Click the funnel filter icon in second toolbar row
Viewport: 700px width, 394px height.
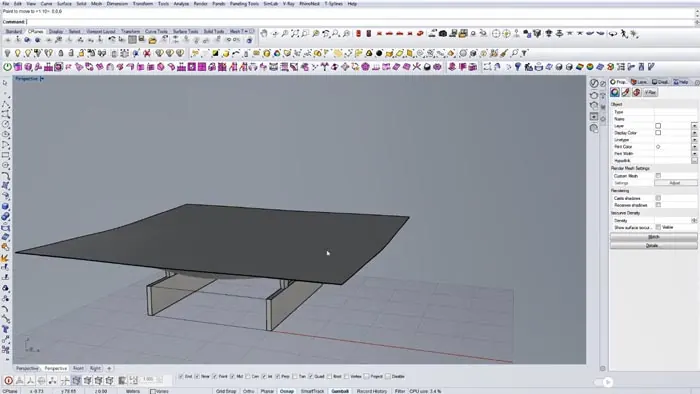point(525,53)
